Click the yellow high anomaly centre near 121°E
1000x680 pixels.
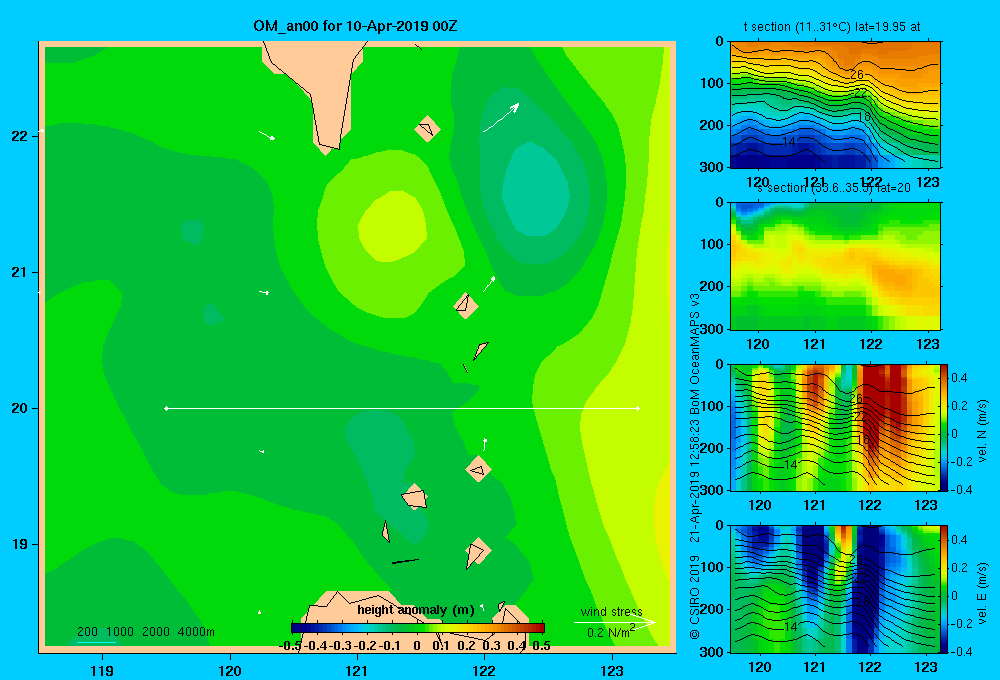(392, 226)
